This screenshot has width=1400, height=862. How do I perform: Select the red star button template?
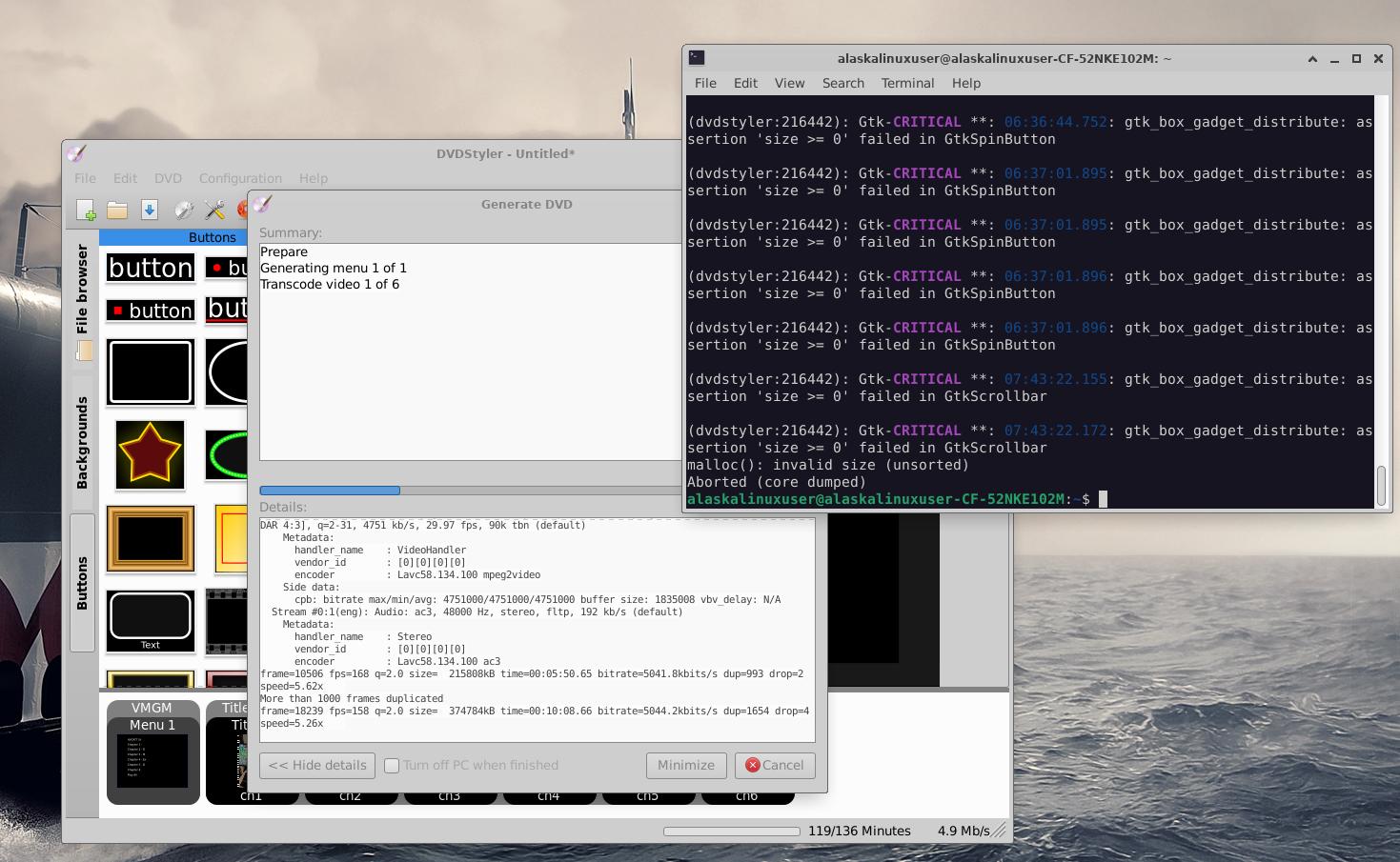click(x=150, y=454)
